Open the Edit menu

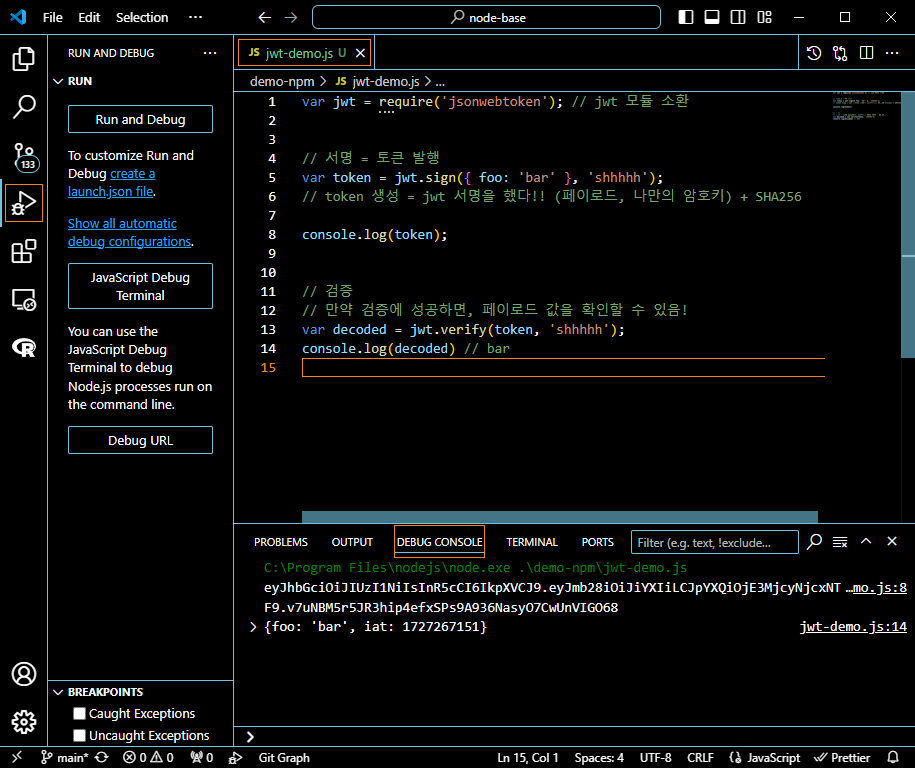(x=89, y=18)
